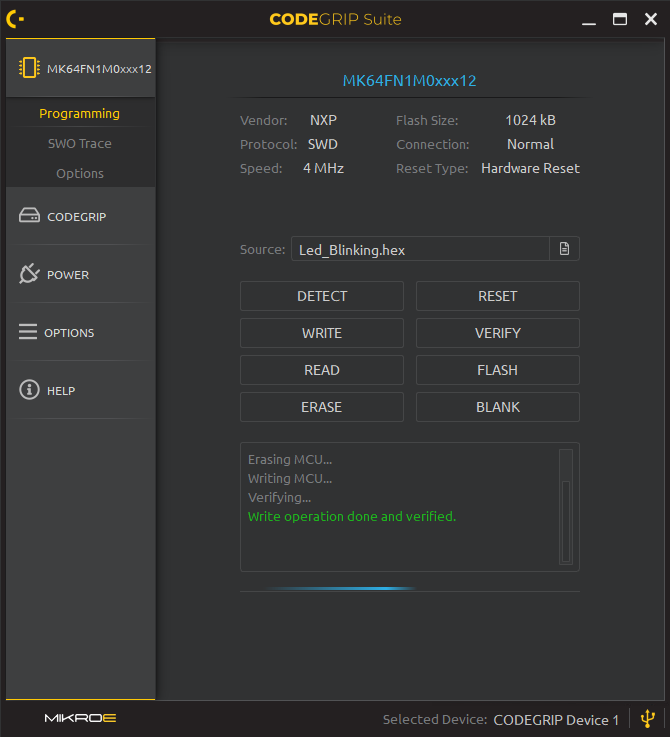Select the MK64FN1M0xxx12 chip icon
This screenshot has height=737, width=670.
pos(29,68)
